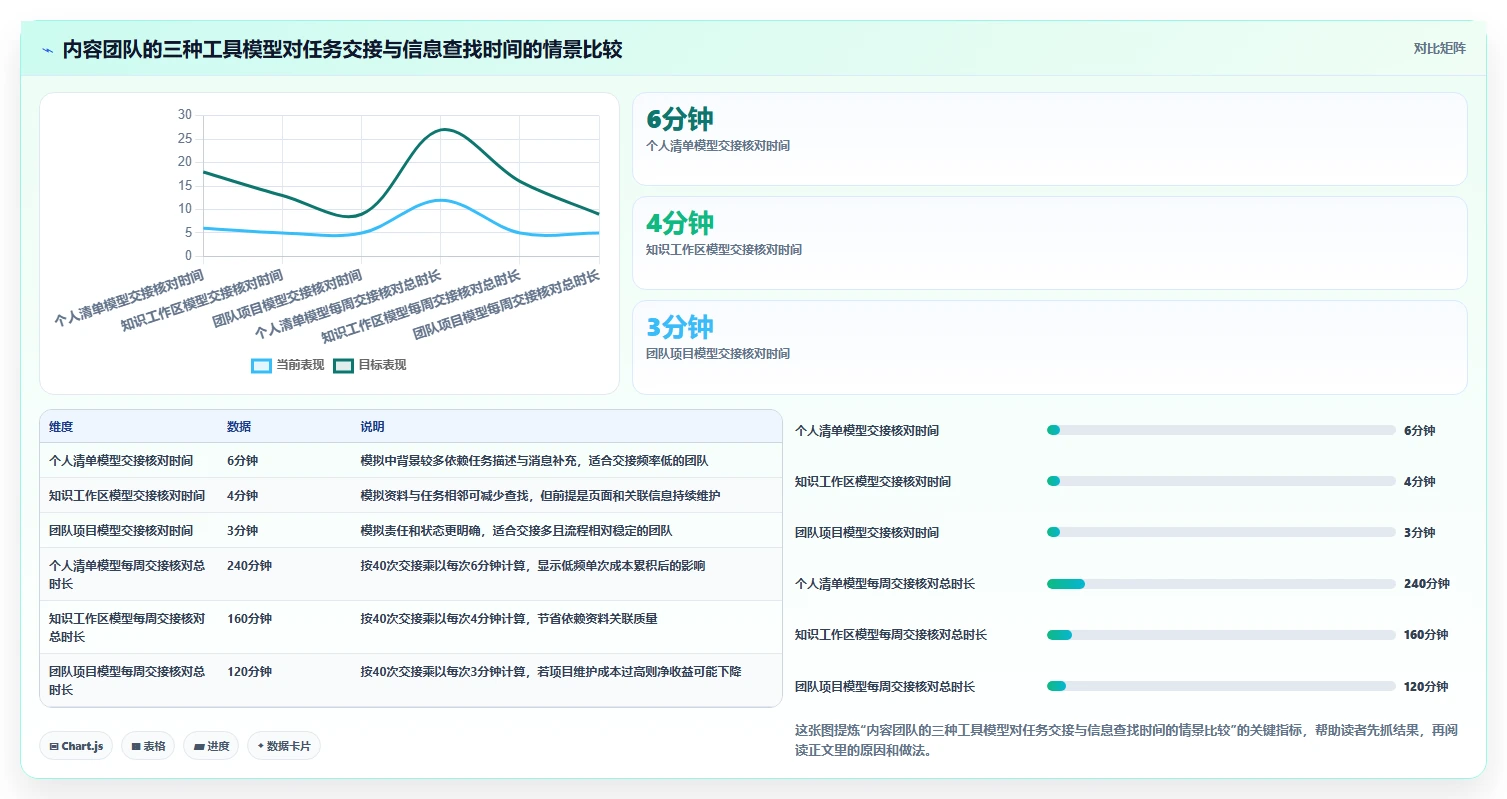
Task: Click the 120分钟 value beside progress bar
Action: (1426, 687)
